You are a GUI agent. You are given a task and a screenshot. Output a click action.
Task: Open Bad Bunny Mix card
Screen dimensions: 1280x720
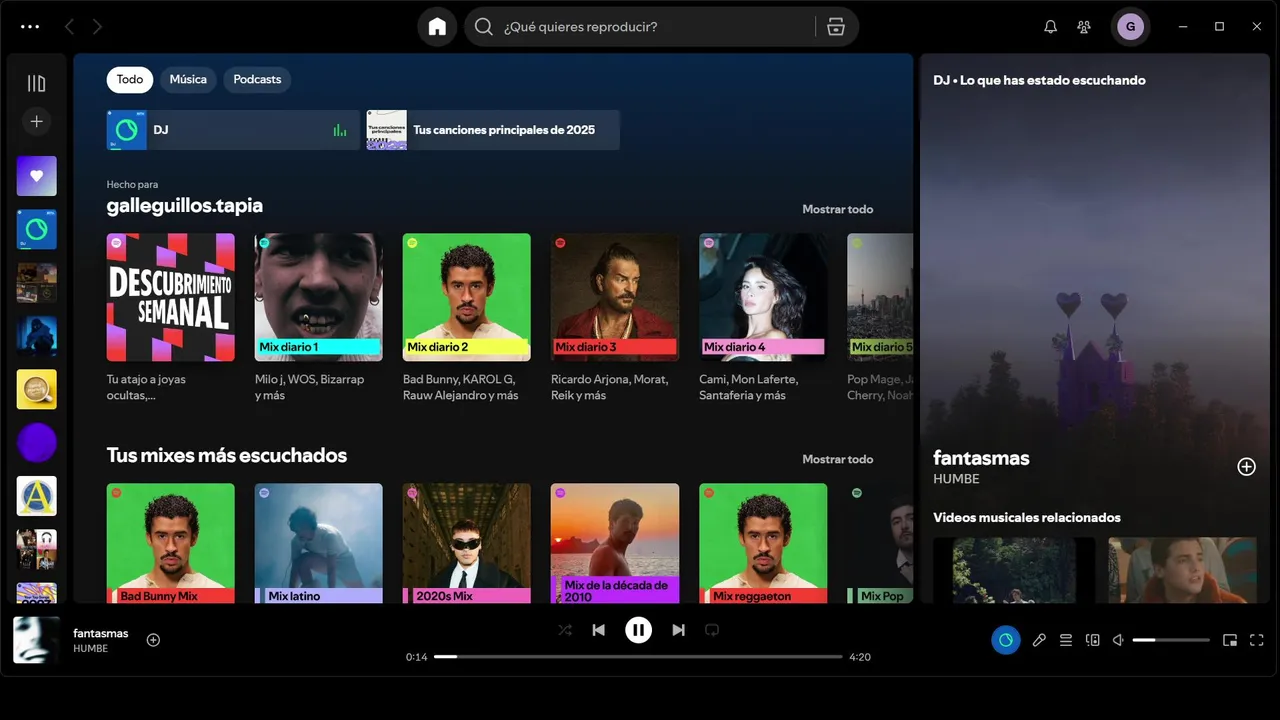point(171,543)
